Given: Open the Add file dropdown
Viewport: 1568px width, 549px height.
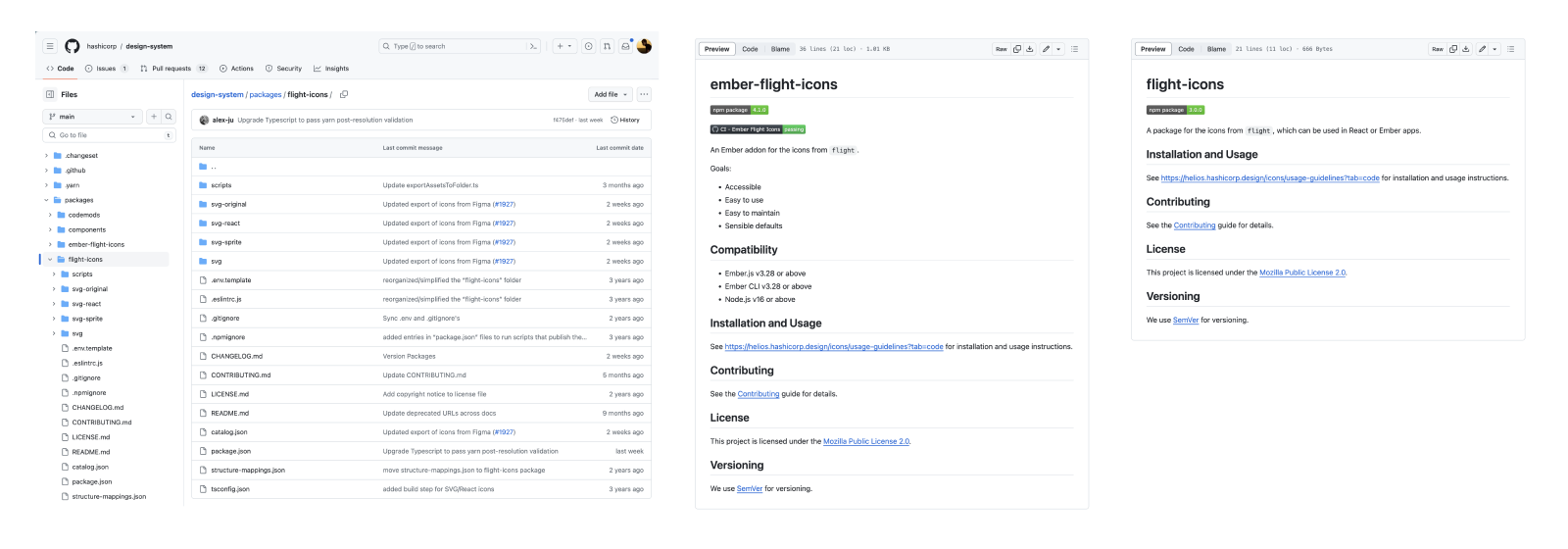Looking at the screenshot, I should tap(610, 94).
